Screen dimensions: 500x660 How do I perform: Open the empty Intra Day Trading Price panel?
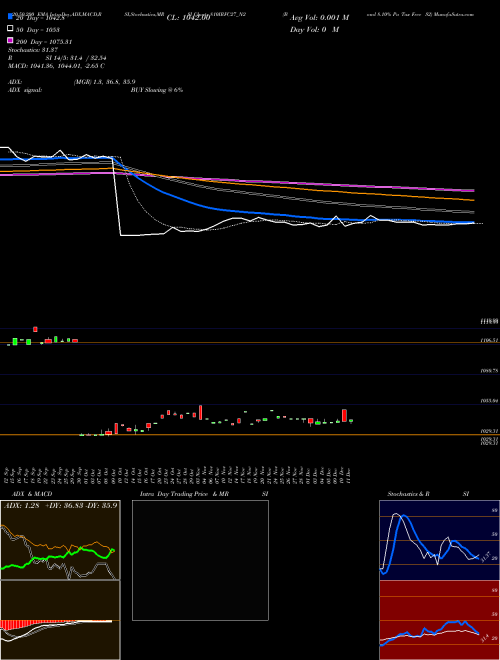(200, 560)
